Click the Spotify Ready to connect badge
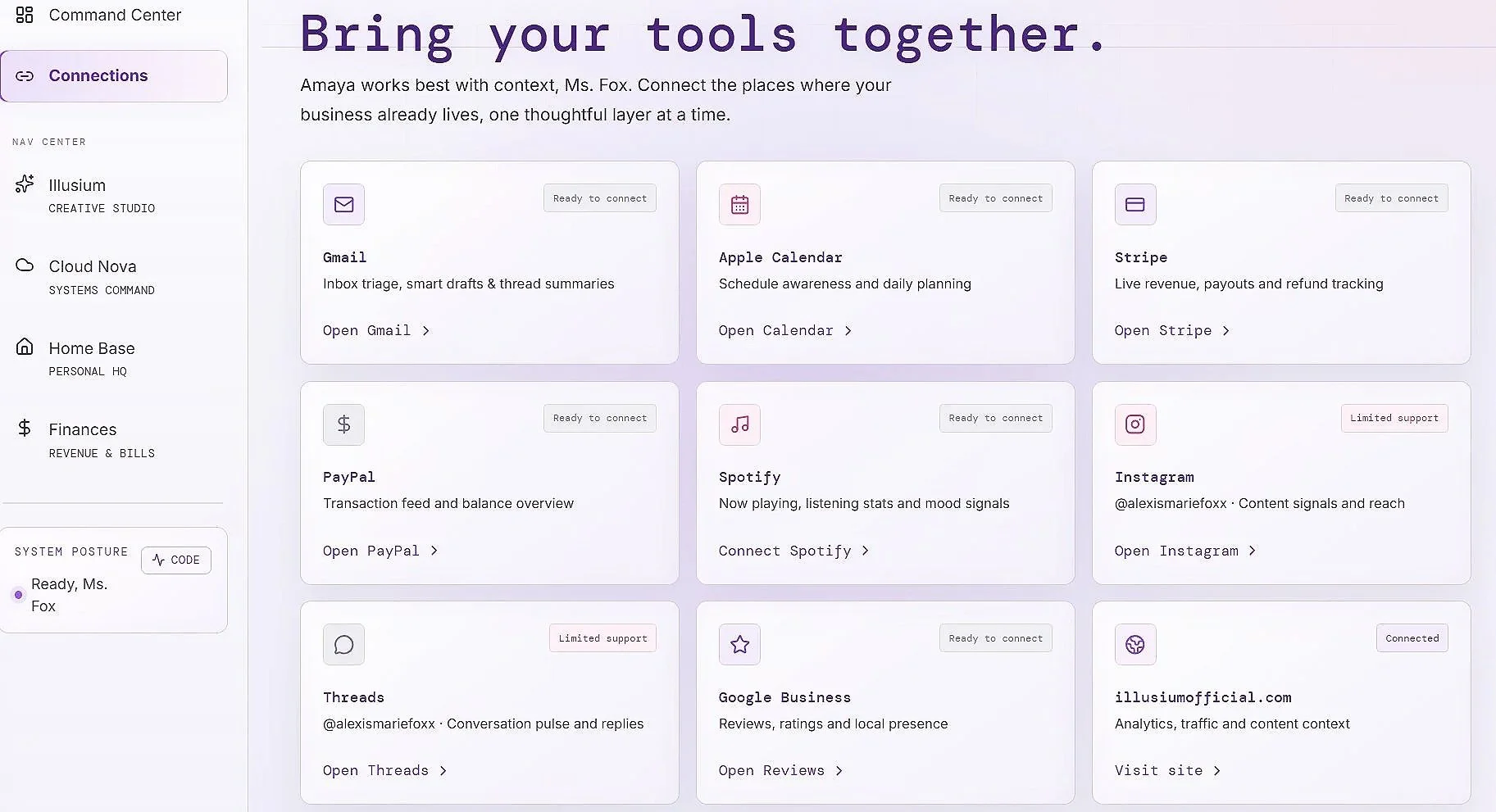Viewport: 1496px width, 812px height. click(996, 418)
